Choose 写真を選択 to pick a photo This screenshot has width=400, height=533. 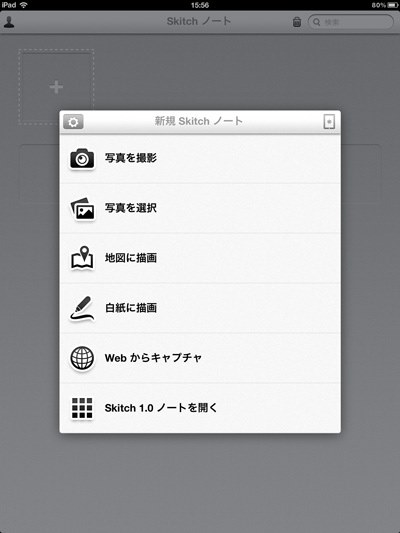coord(200,208)
